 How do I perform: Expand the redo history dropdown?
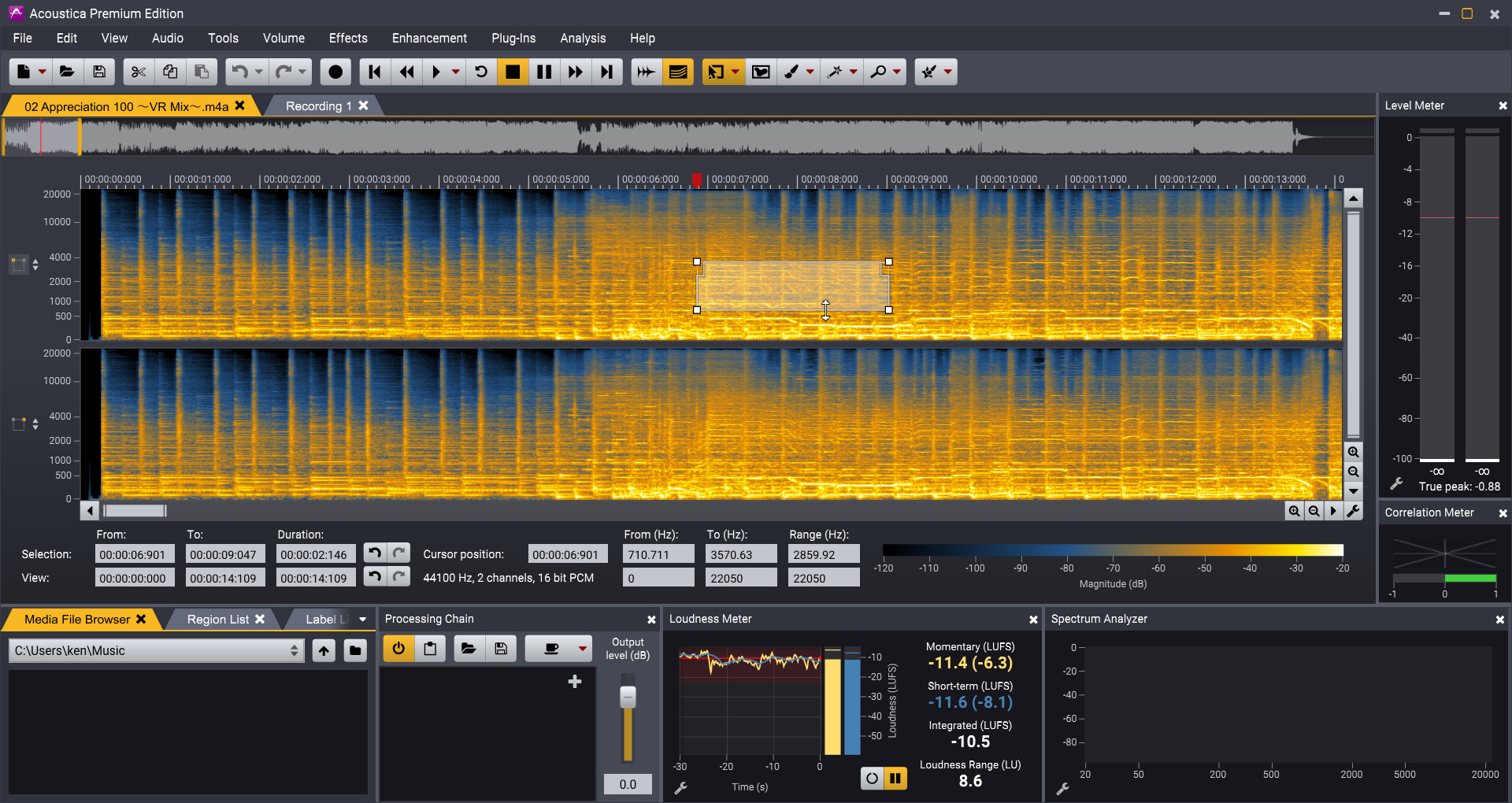(x=302, y=72)
